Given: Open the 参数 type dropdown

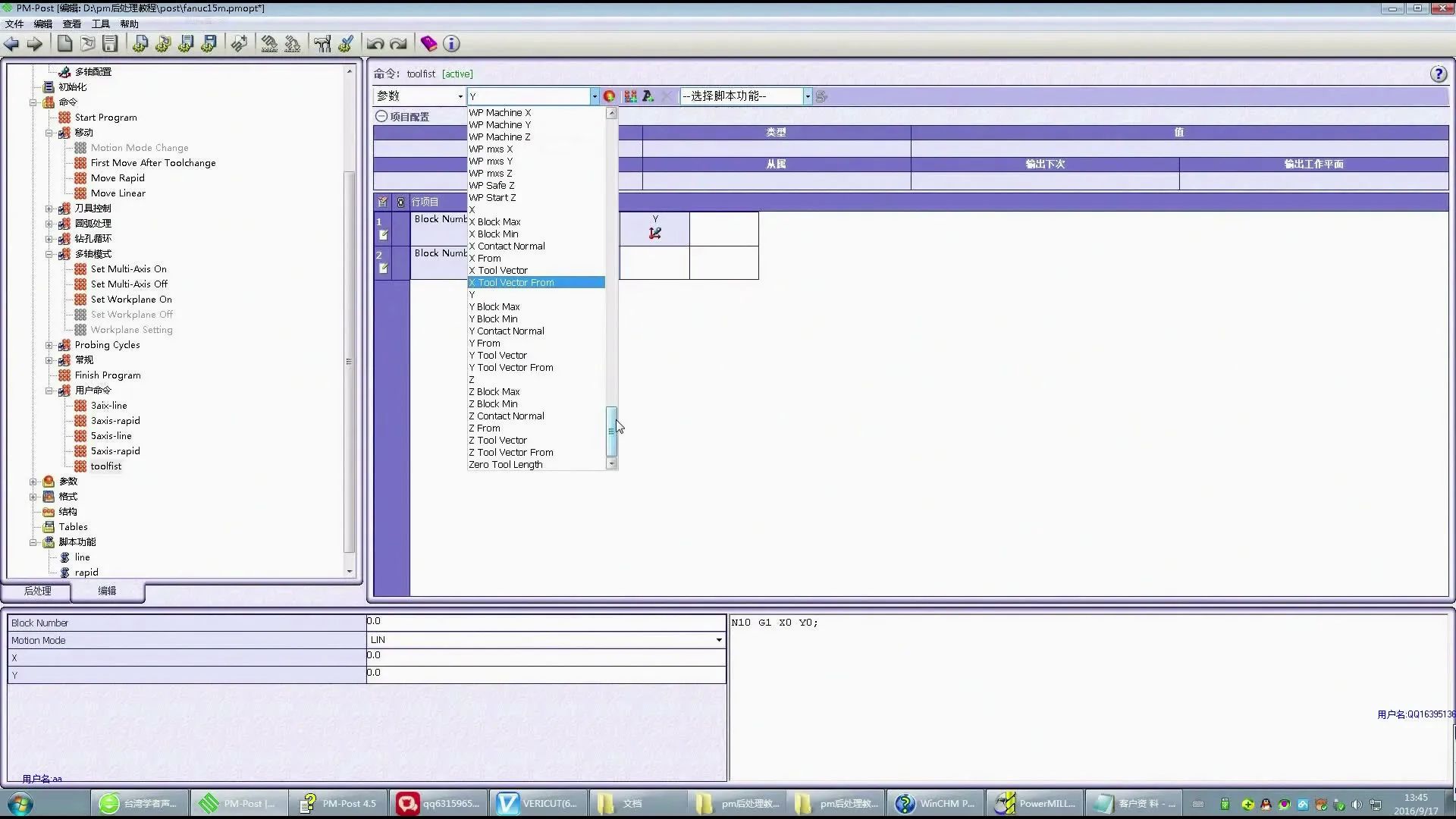Looking at the screenshot, I should click(460, 96).
